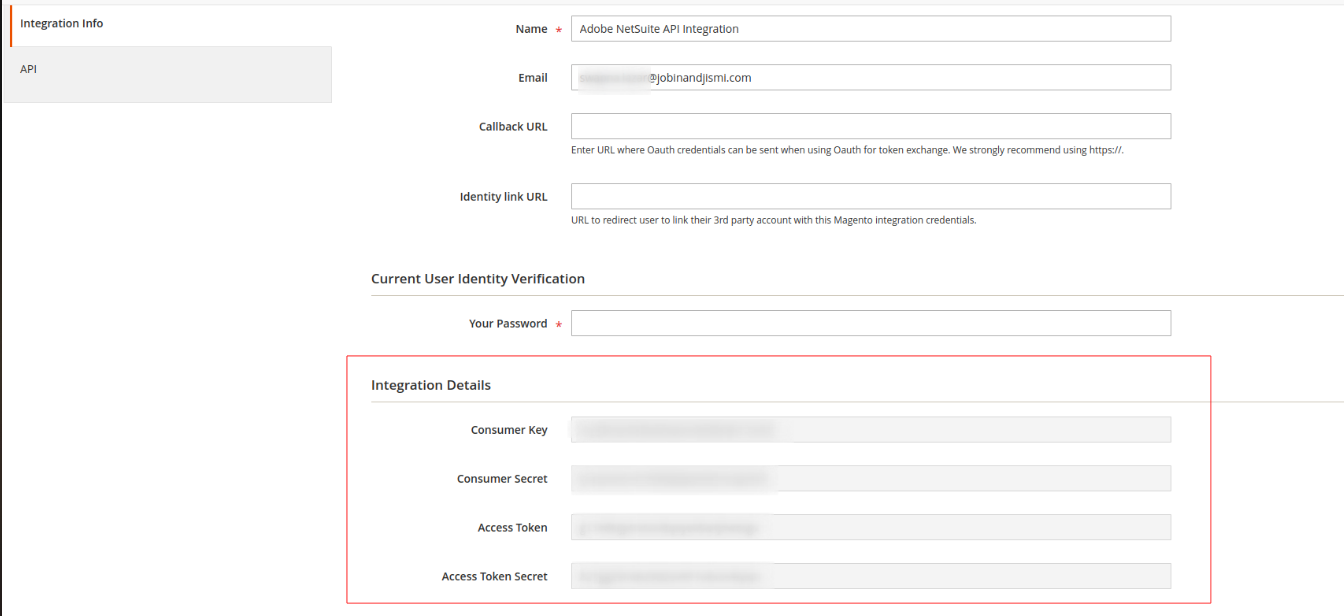
Task: Click the Consumer Secret value field
Action: click(x=870, y=478)
